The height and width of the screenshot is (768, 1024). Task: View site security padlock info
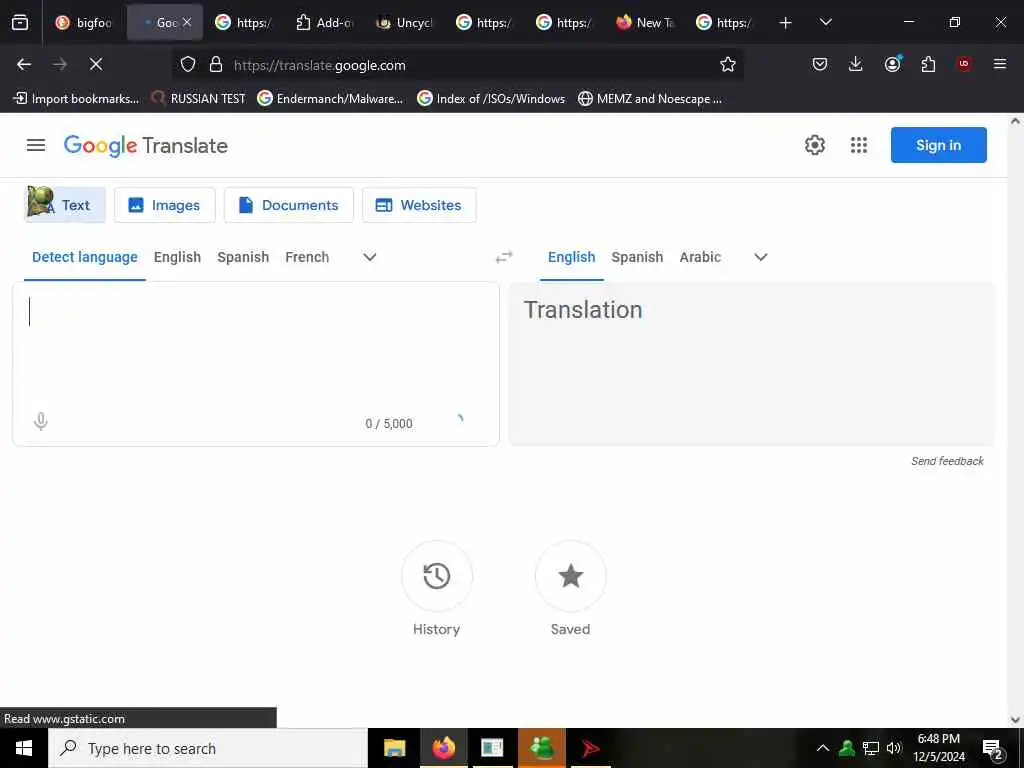(216, 65)
